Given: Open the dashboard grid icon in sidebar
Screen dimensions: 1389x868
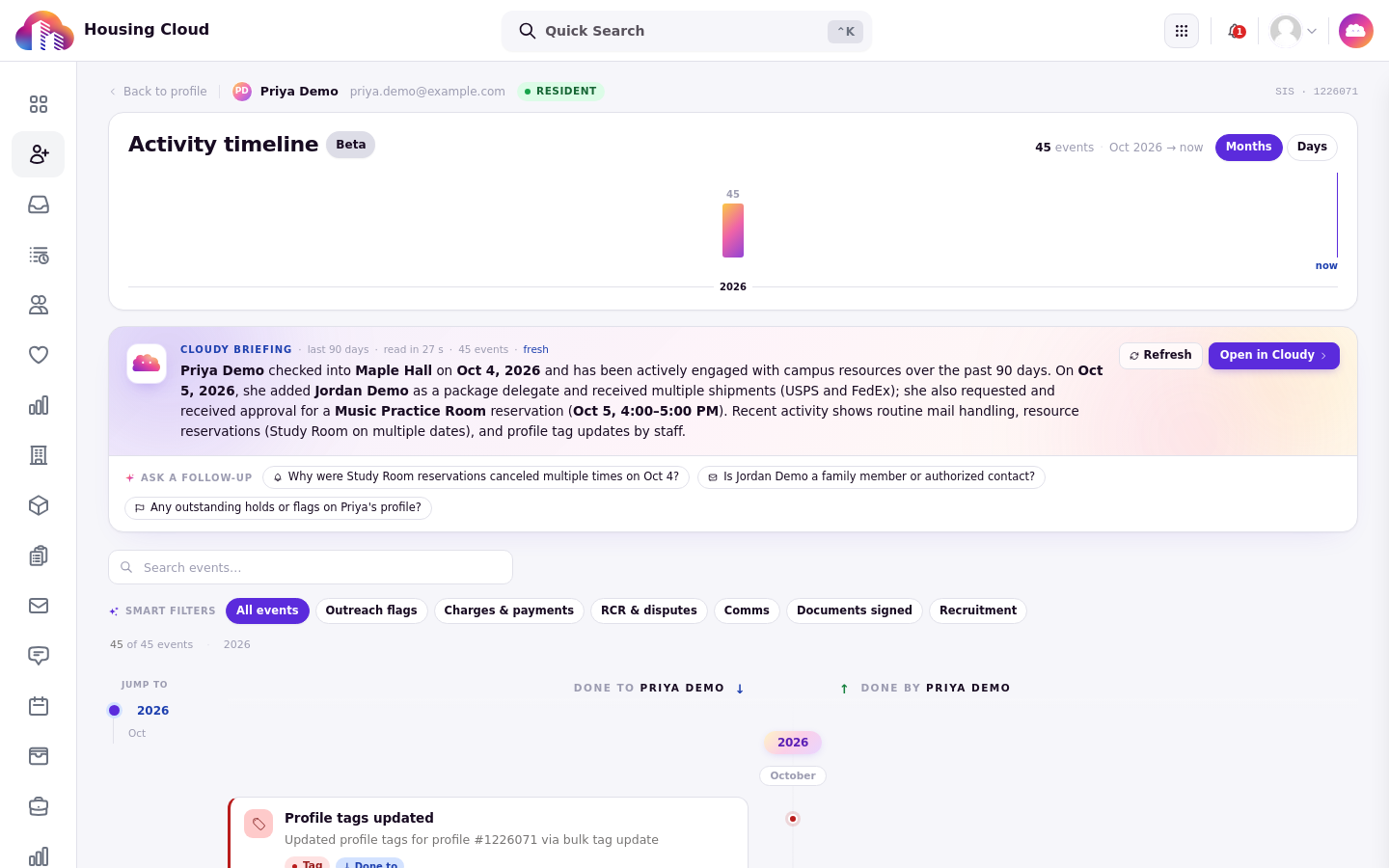Looking at the screenshot, I should (39, 104).
